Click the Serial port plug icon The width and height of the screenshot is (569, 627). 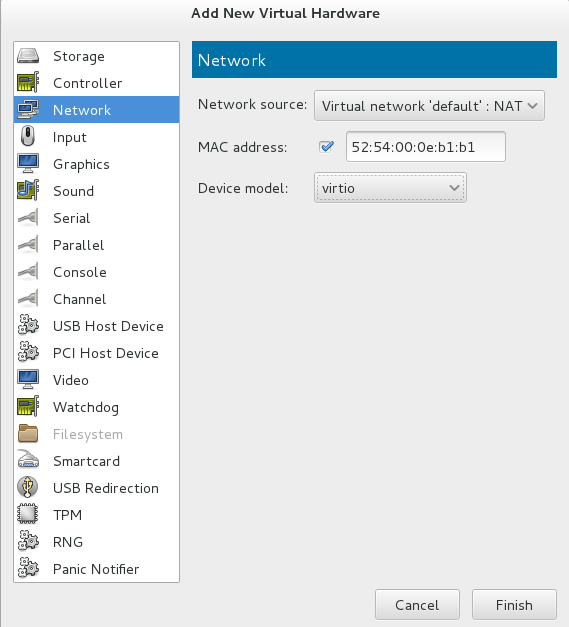[28, 218]
